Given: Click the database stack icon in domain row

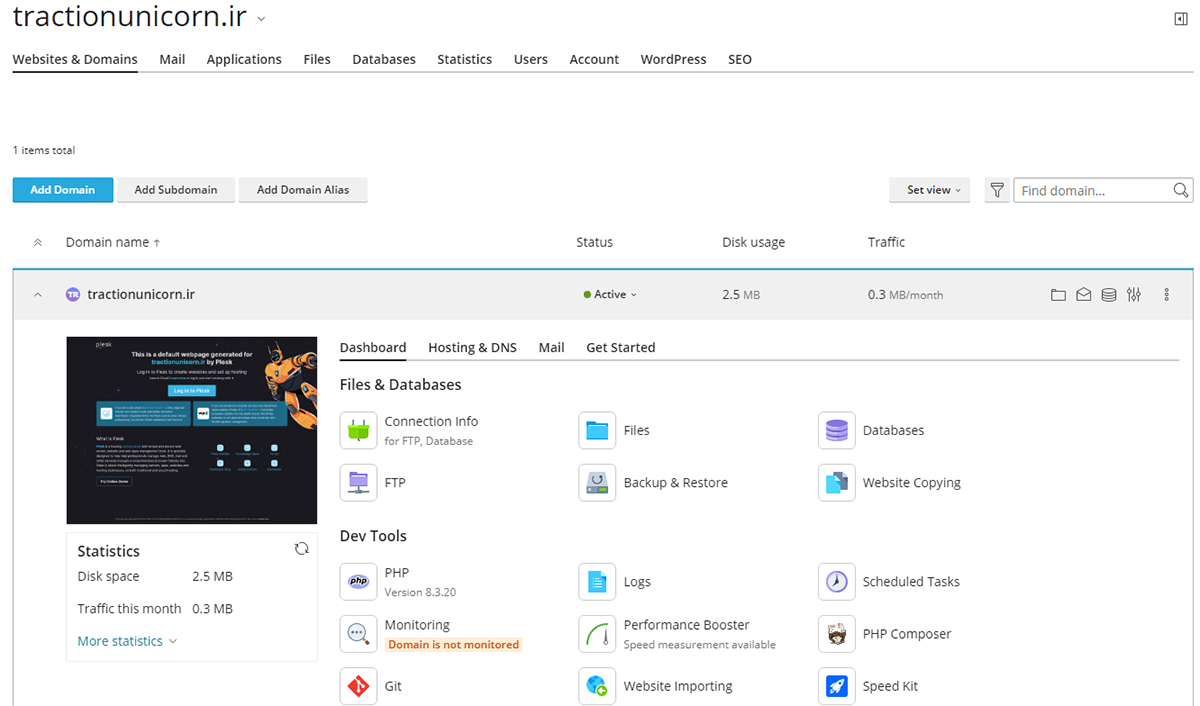Looking at the screenshot, I should point(1108,295).
